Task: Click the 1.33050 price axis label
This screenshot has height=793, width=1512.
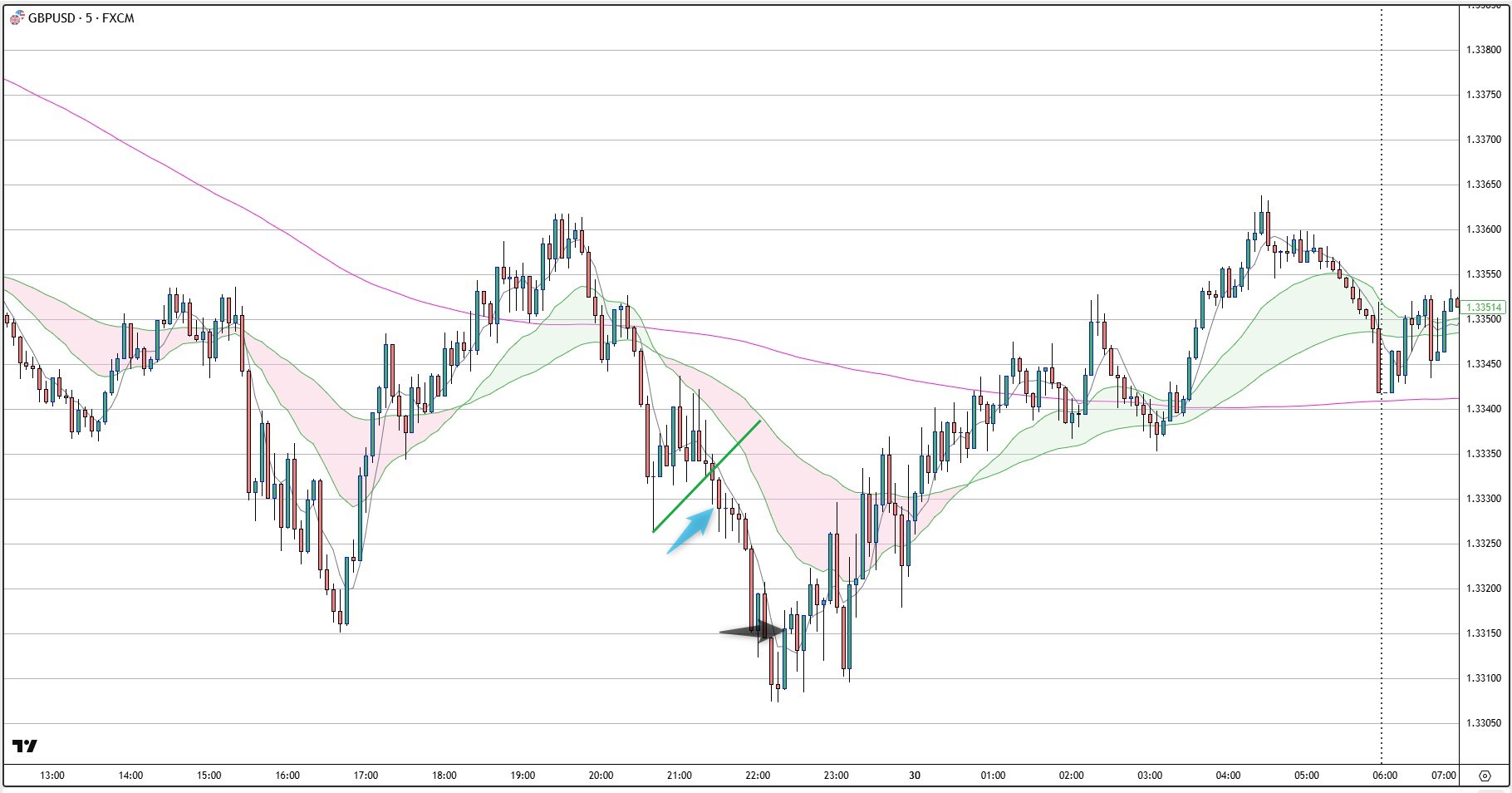Action: [x=1483, y=723]
